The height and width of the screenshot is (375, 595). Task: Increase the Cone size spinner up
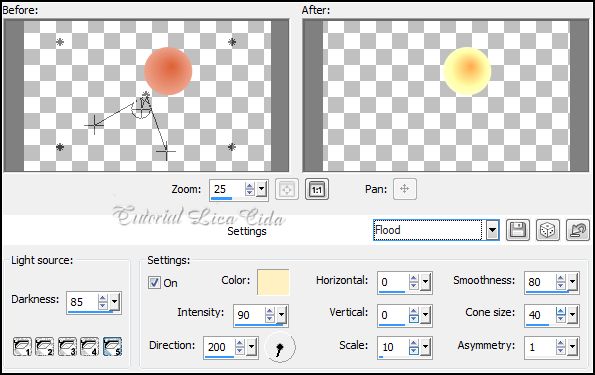pos(560,311)
